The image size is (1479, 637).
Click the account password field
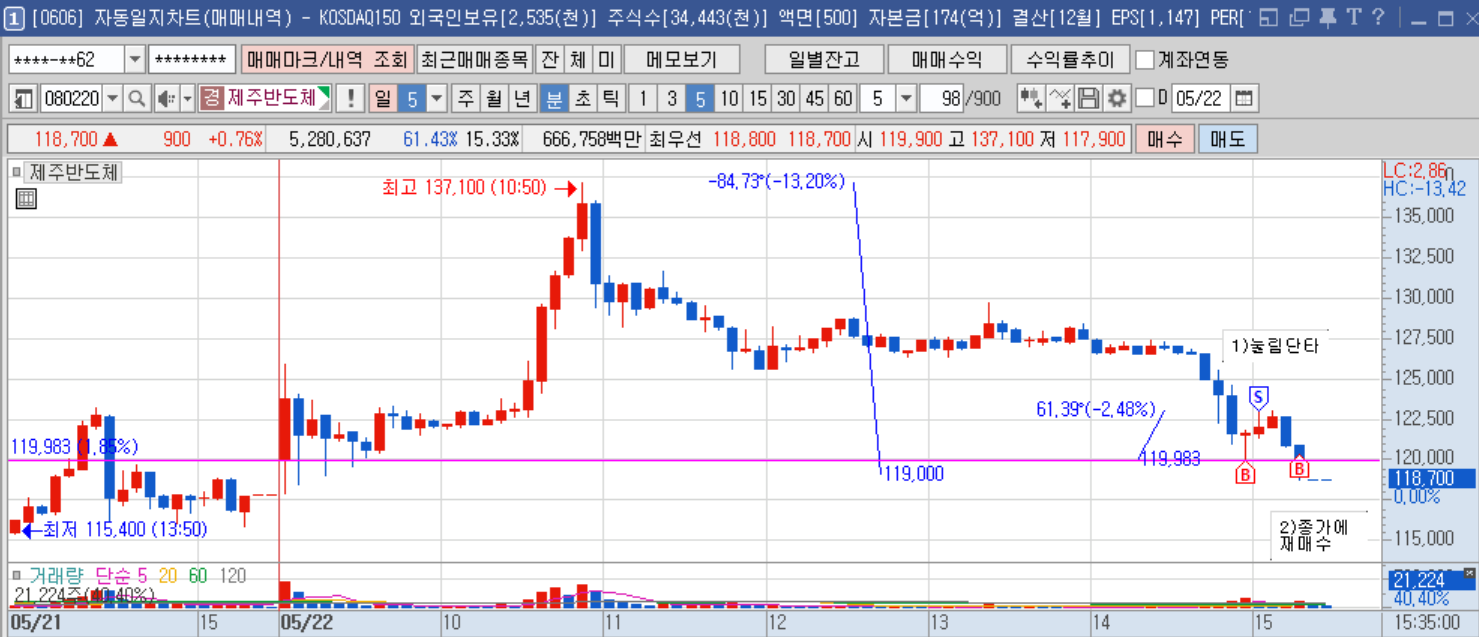pyautogui.click(x=192, y=59)
